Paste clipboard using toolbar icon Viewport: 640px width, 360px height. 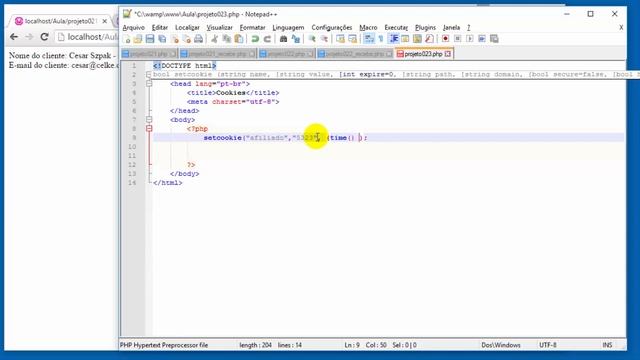239,39
